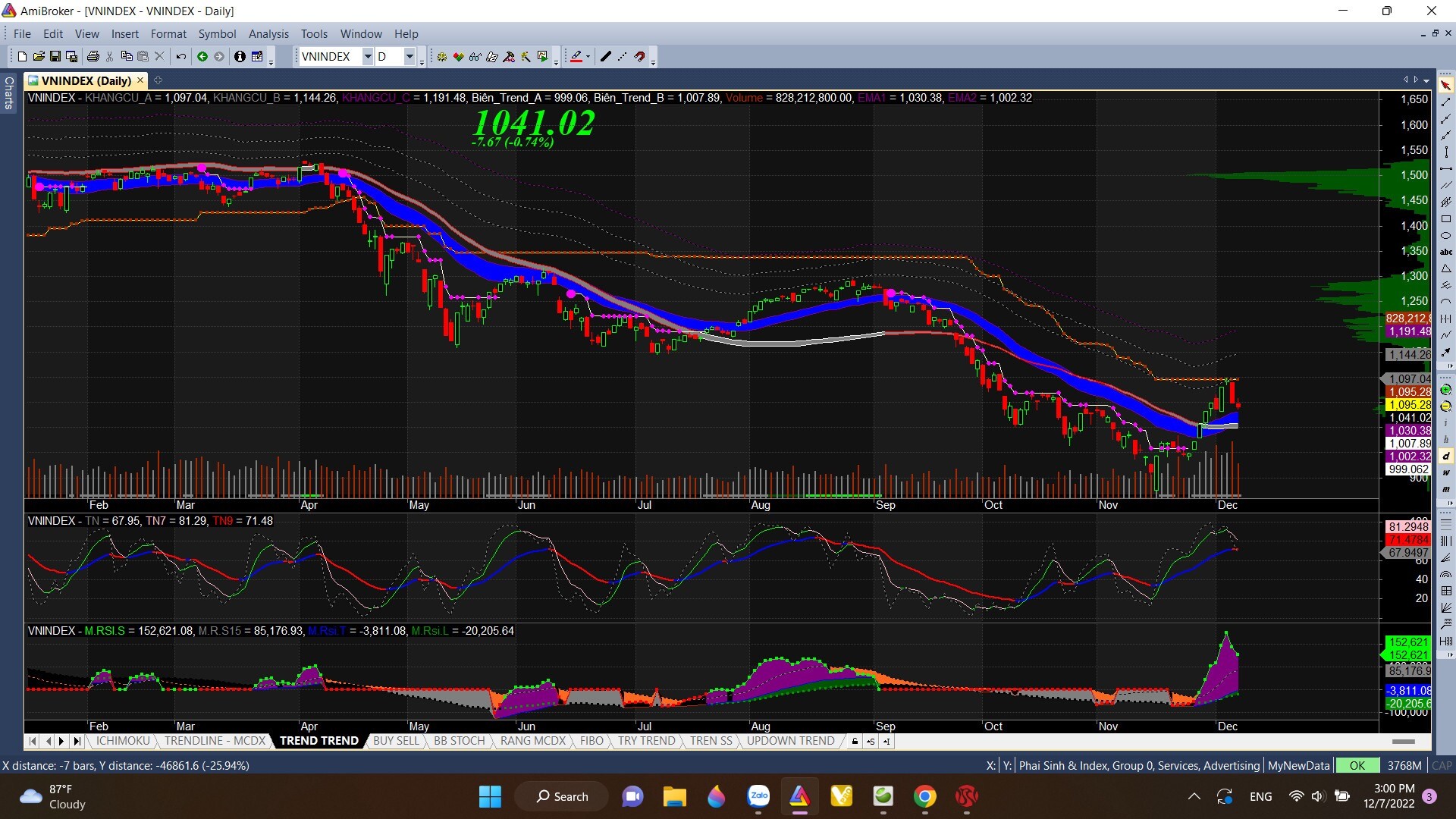
Task: Click the green Zoom in magnifier
Action: coord(1445,390)
